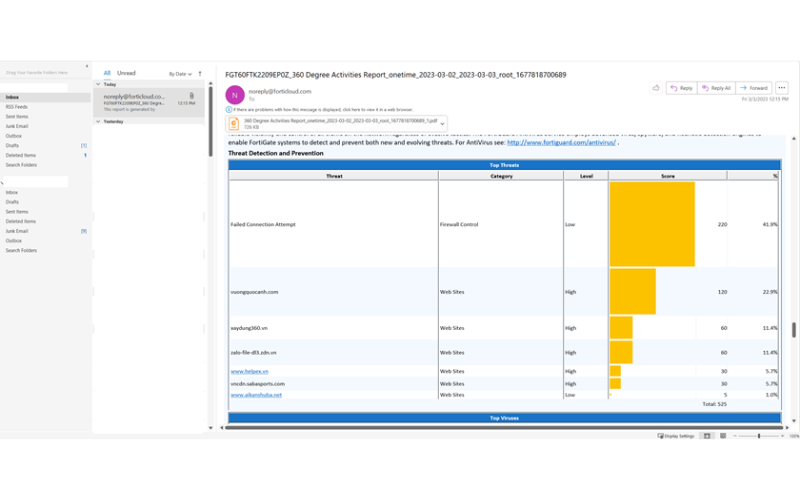Forward this report email
The height and width of the screenshot is (500, 800).
[x=754, y=88]
